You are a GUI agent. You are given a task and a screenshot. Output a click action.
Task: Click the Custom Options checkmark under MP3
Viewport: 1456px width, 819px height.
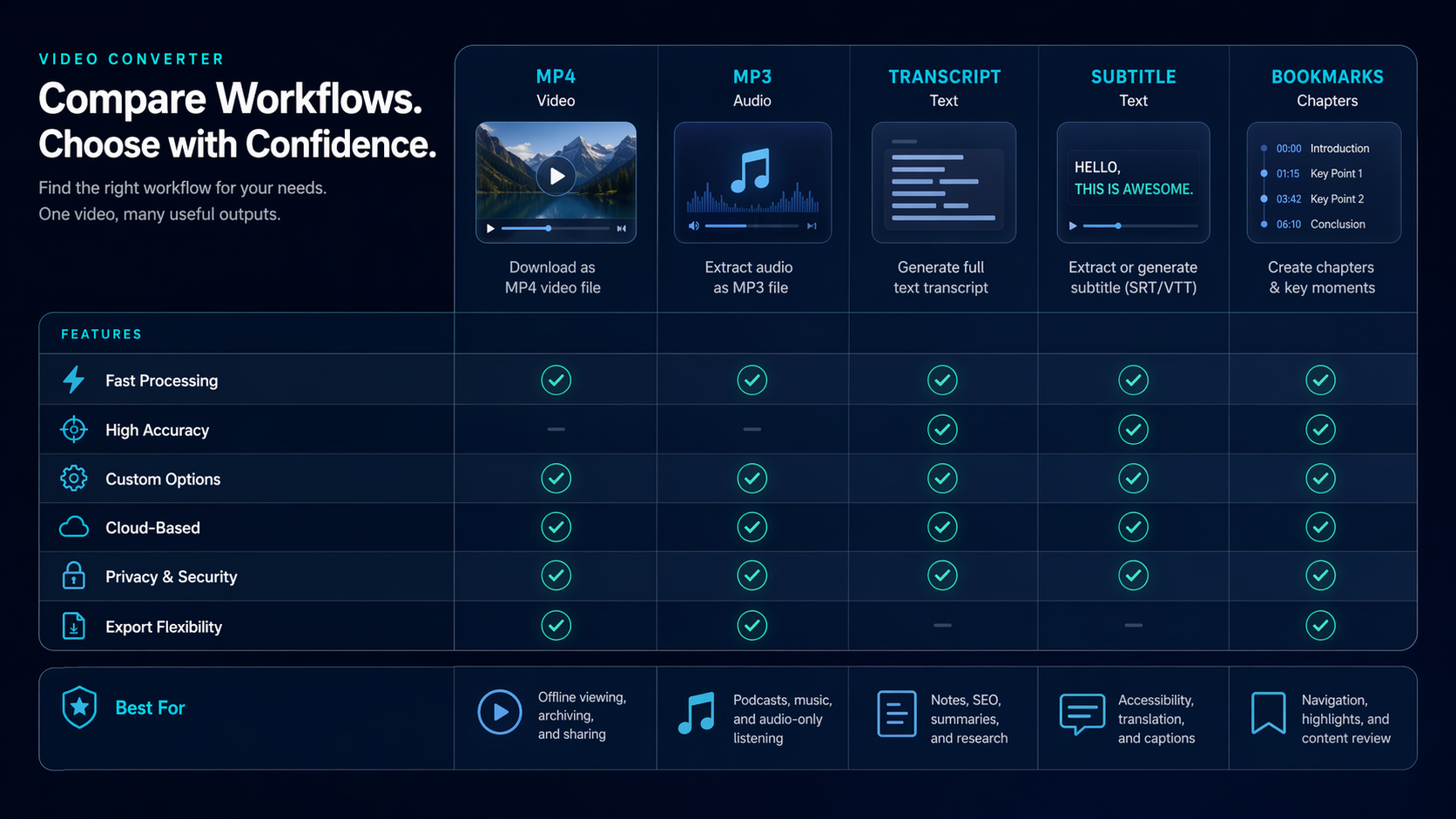click(752, 479)
